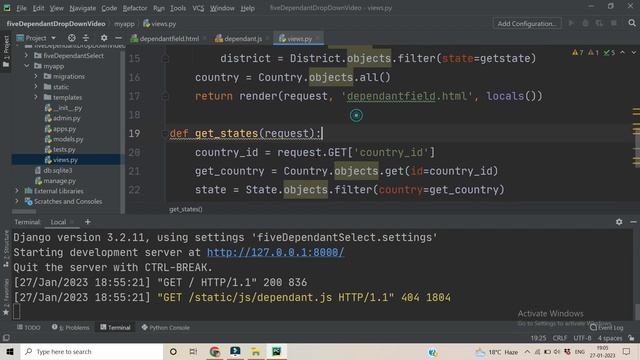Viewport: 640px width, 360px height.
Task: Open the VCS menu
Action: pos(198,8)
